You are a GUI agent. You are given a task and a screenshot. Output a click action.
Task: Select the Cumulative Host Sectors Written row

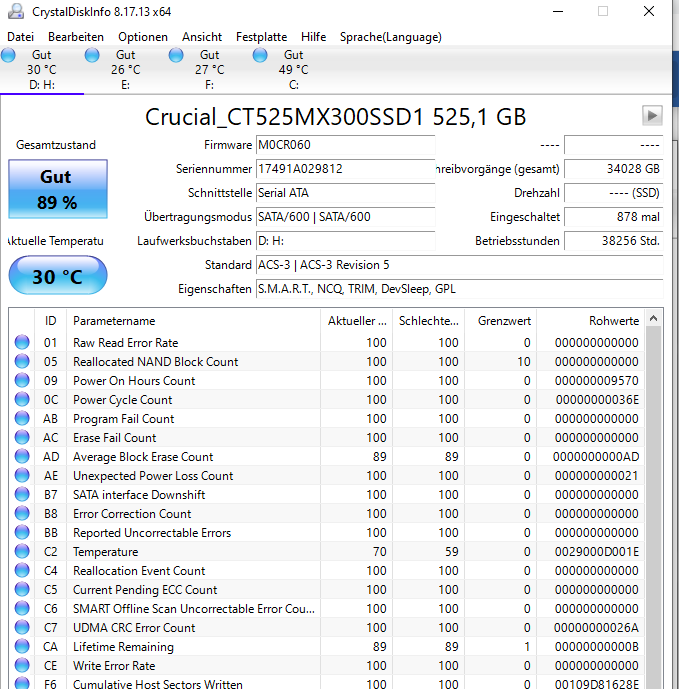pyautogui.click(x=327, y=683)
